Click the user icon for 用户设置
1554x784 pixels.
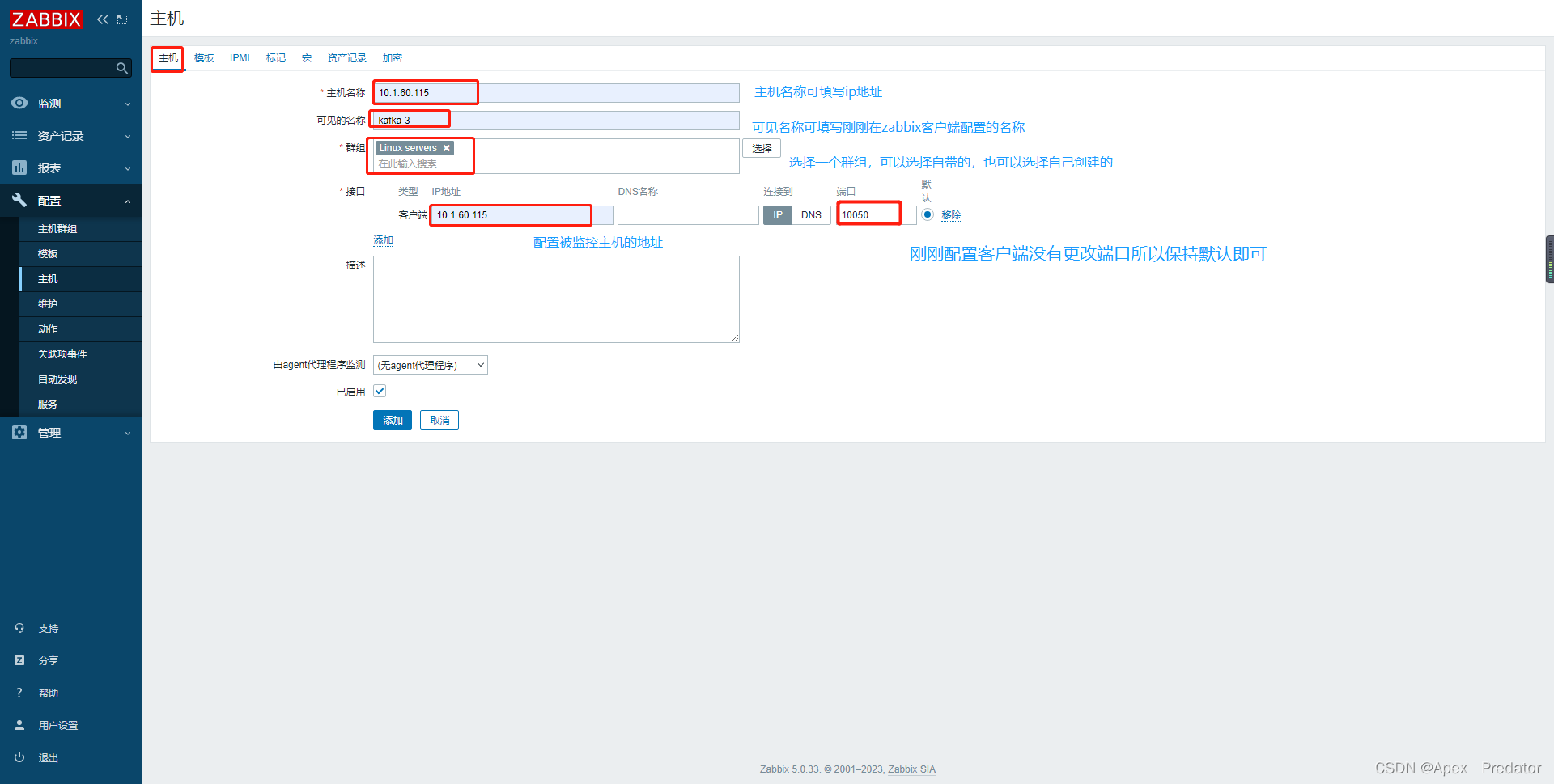pyautogui.click(x=19, y=725)
